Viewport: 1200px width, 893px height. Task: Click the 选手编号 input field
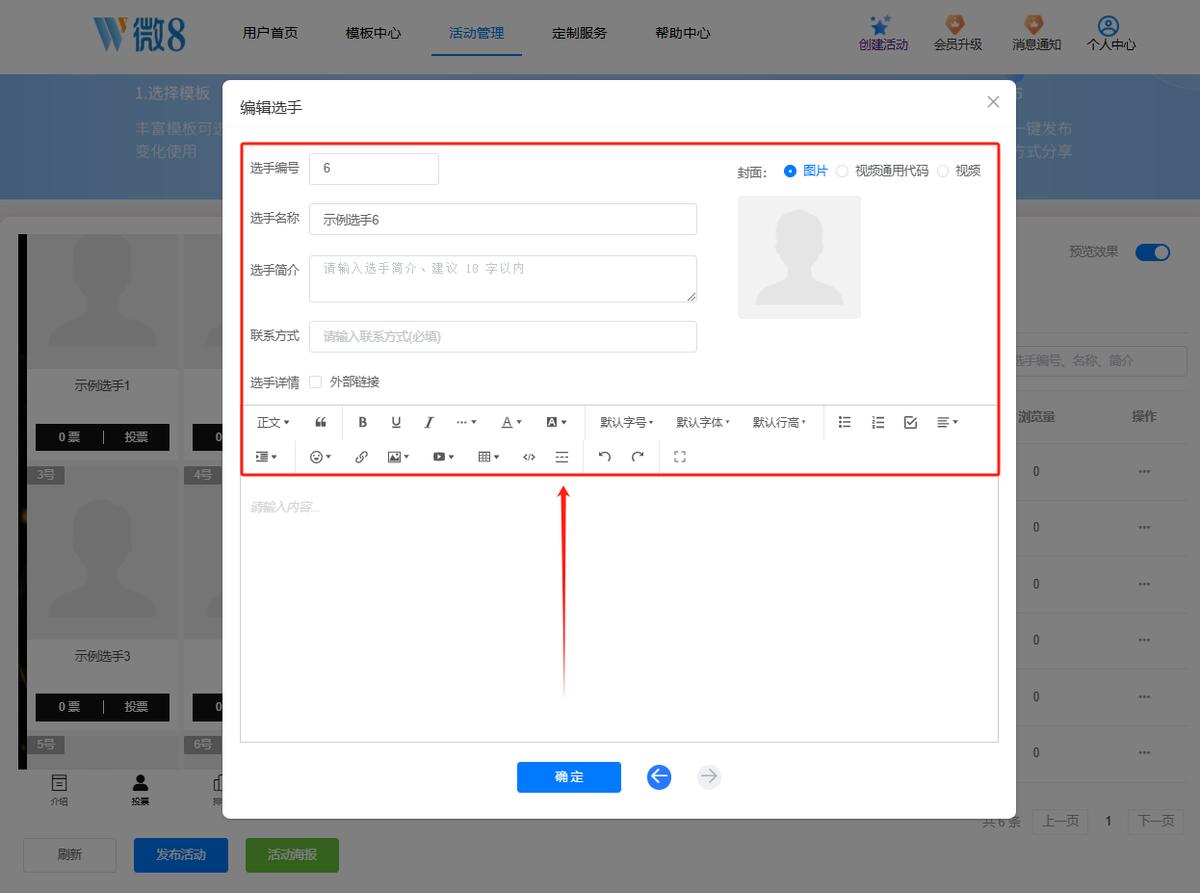tap(374, 169)
